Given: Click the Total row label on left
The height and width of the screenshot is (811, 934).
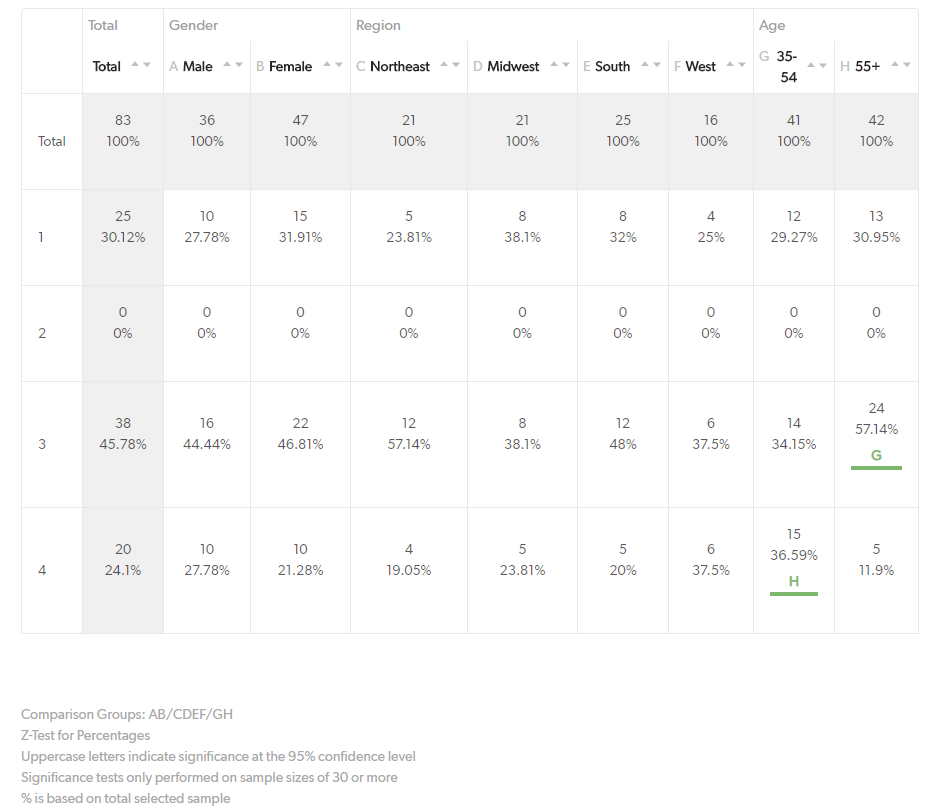Looking at the screenshot, I should tap(52, 141).
